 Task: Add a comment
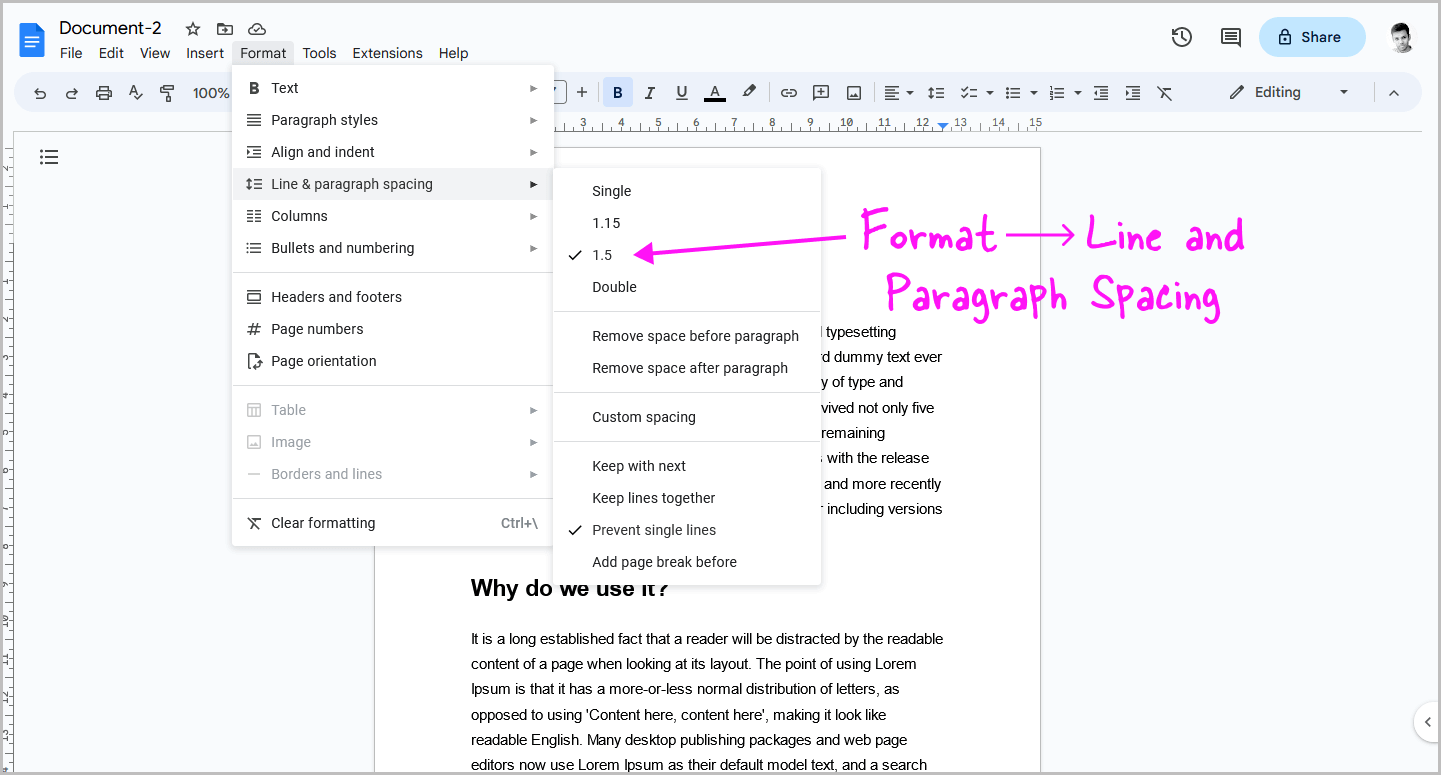pyautogui.click(x=820, y=92)
